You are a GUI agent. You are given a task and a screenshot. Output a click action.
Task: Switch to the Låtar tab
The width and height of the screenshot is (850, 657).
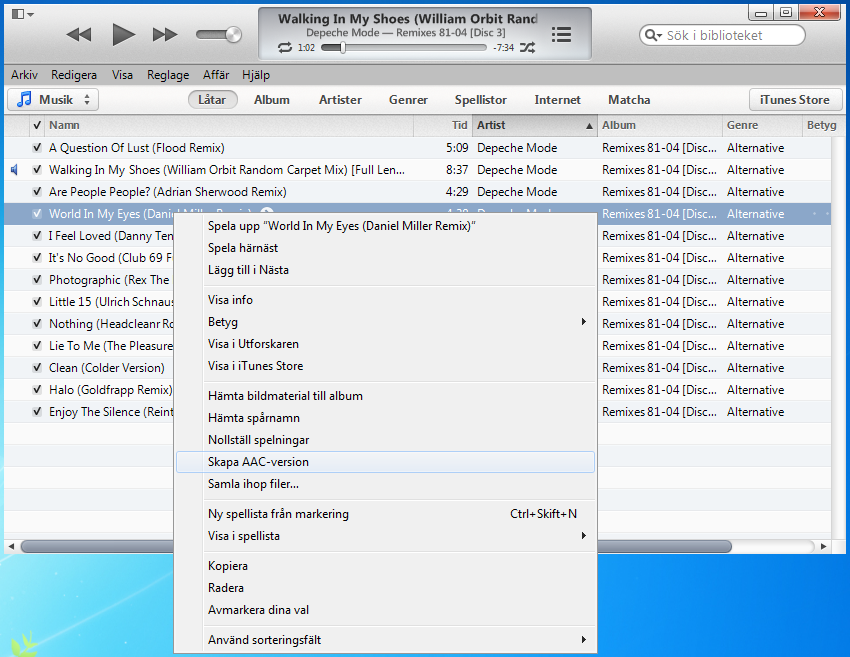212,100
